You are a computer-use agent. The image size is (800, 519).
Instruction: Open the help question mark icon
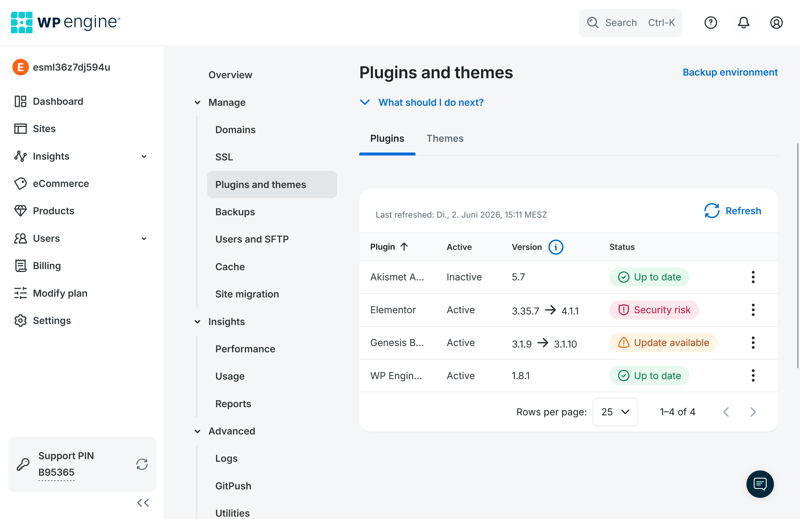tap(711, 22)
